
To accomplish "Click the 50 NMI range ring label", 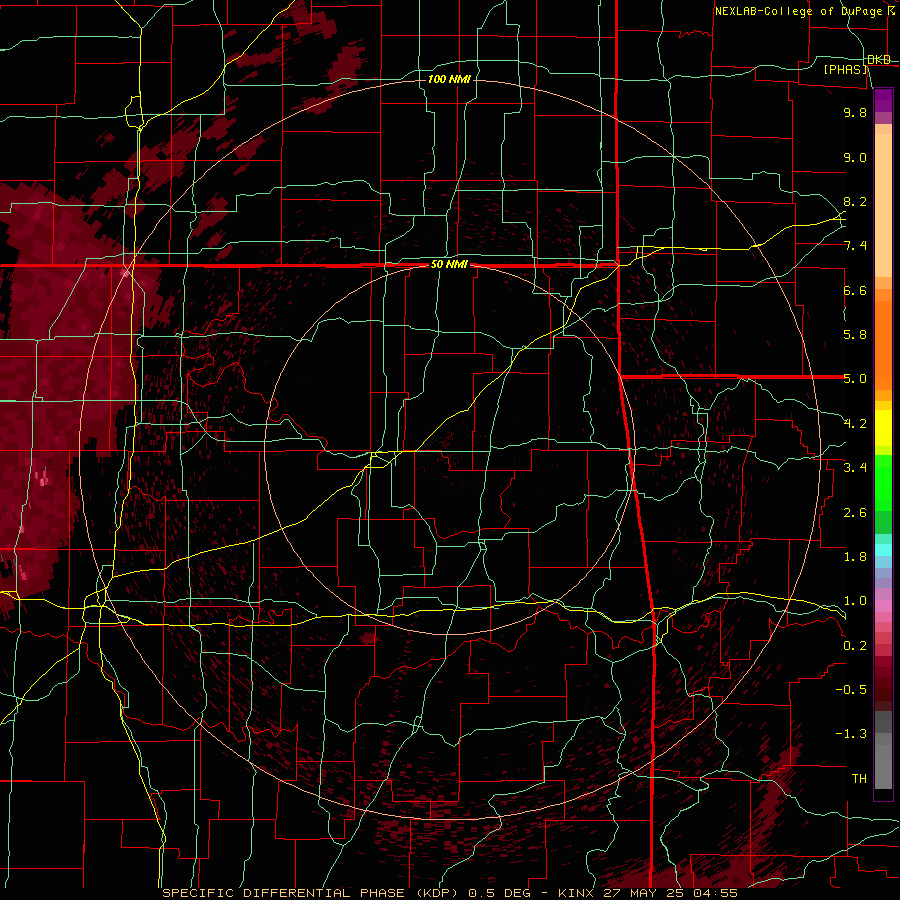I will tap(449, 265).
